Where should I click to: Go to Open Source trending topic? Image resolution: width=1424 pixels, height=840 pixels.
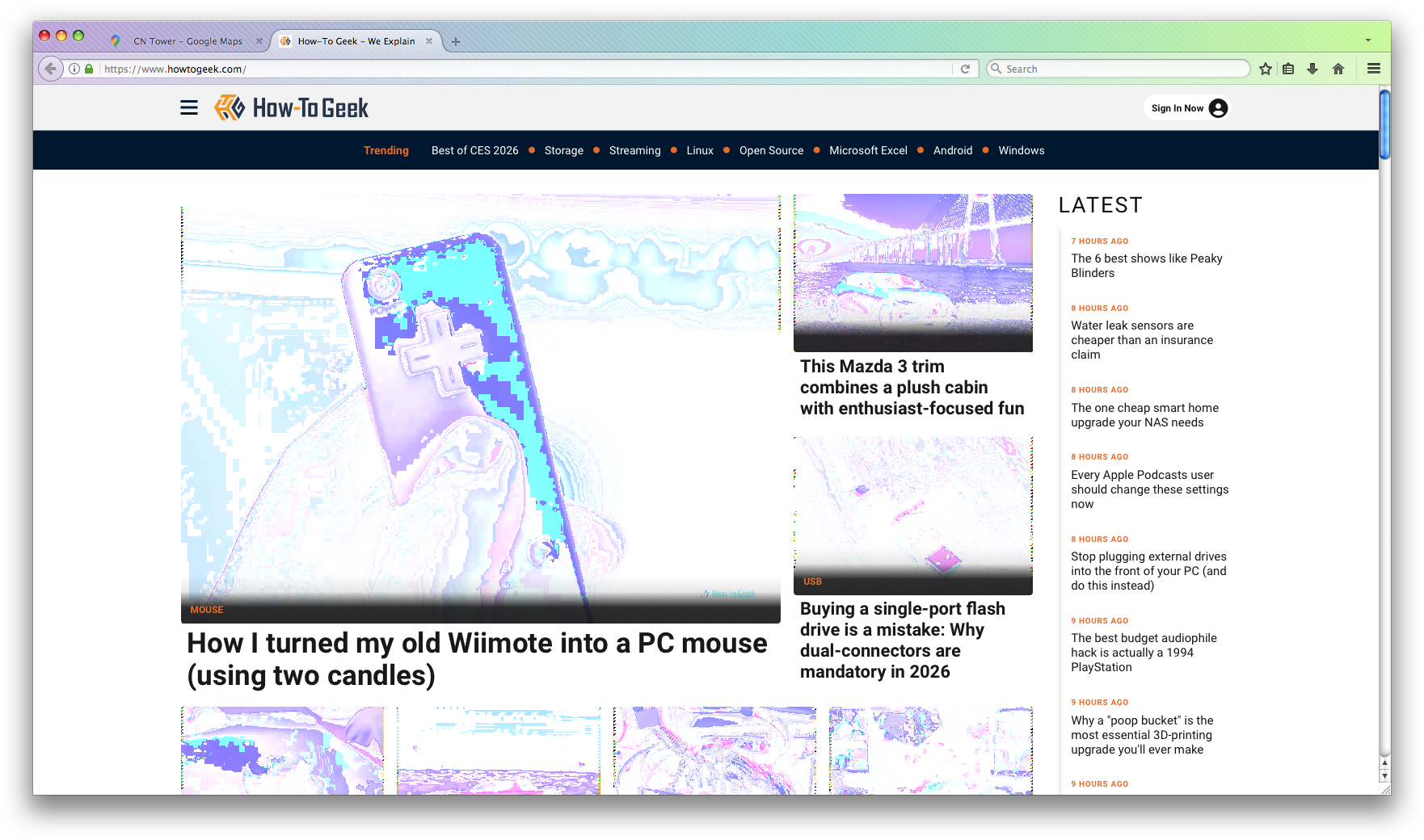click(772, 150)
